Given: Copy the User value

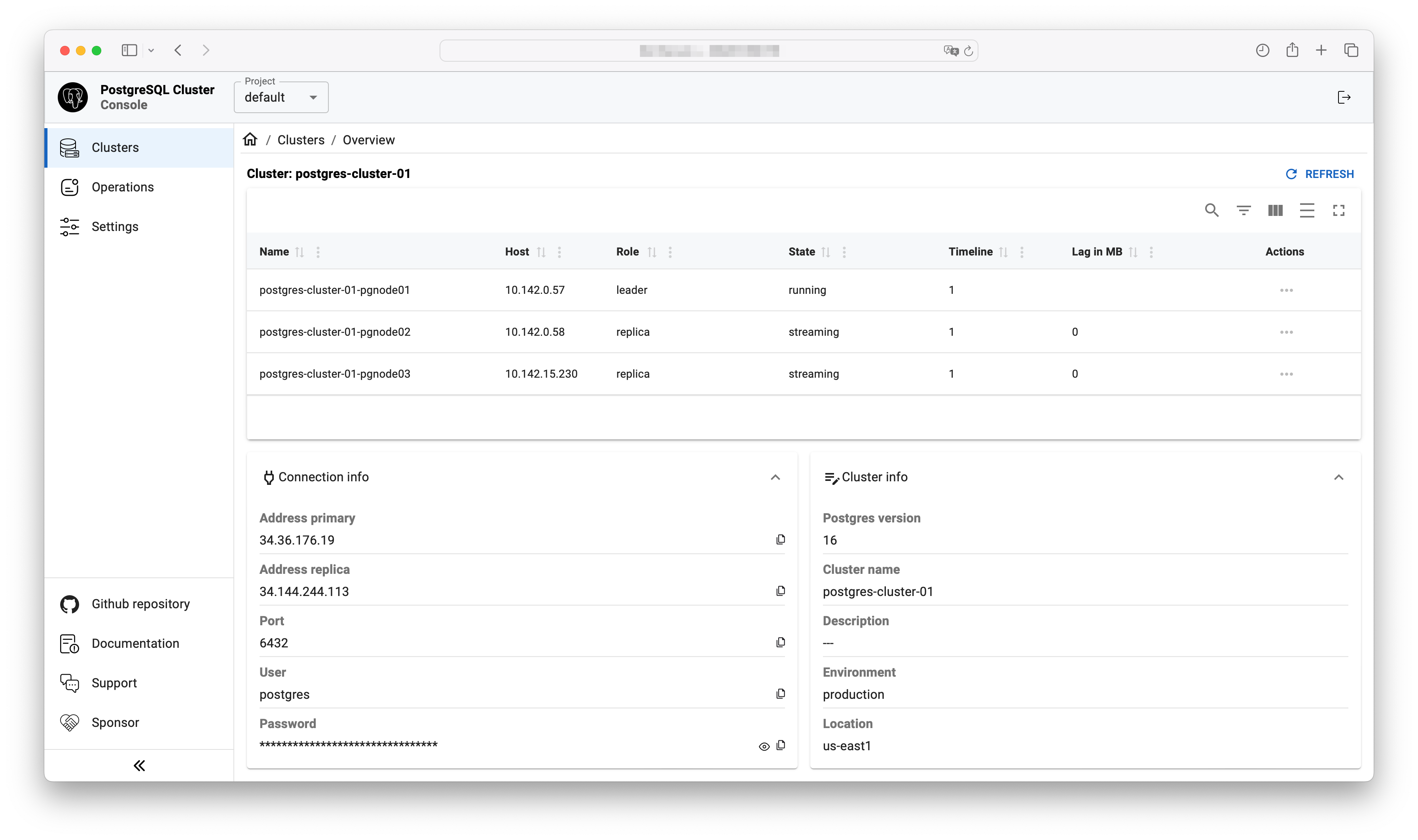Looking at the screenshot, I should pos(780,694).
